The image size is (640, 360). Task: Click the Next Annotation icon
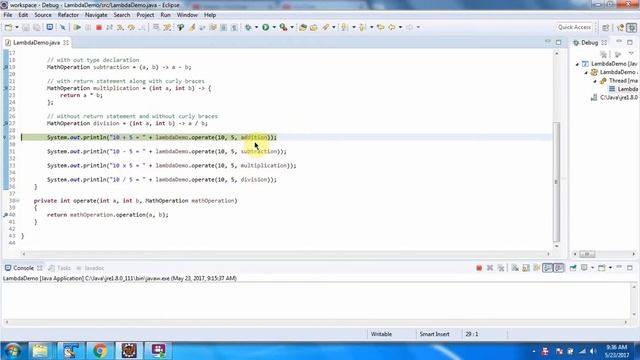pos(345,27)
